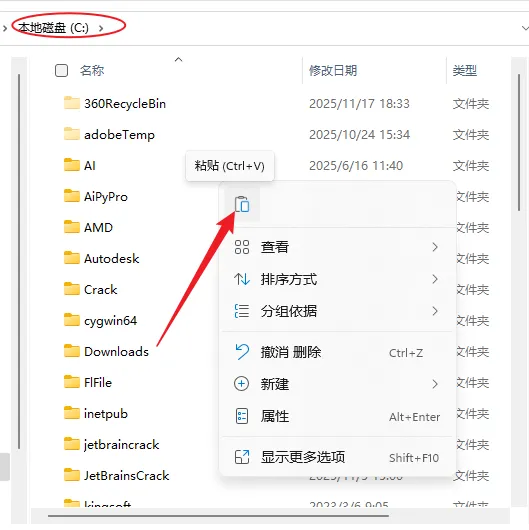Open the address bar history dropdown arrow

coord(524,28)
